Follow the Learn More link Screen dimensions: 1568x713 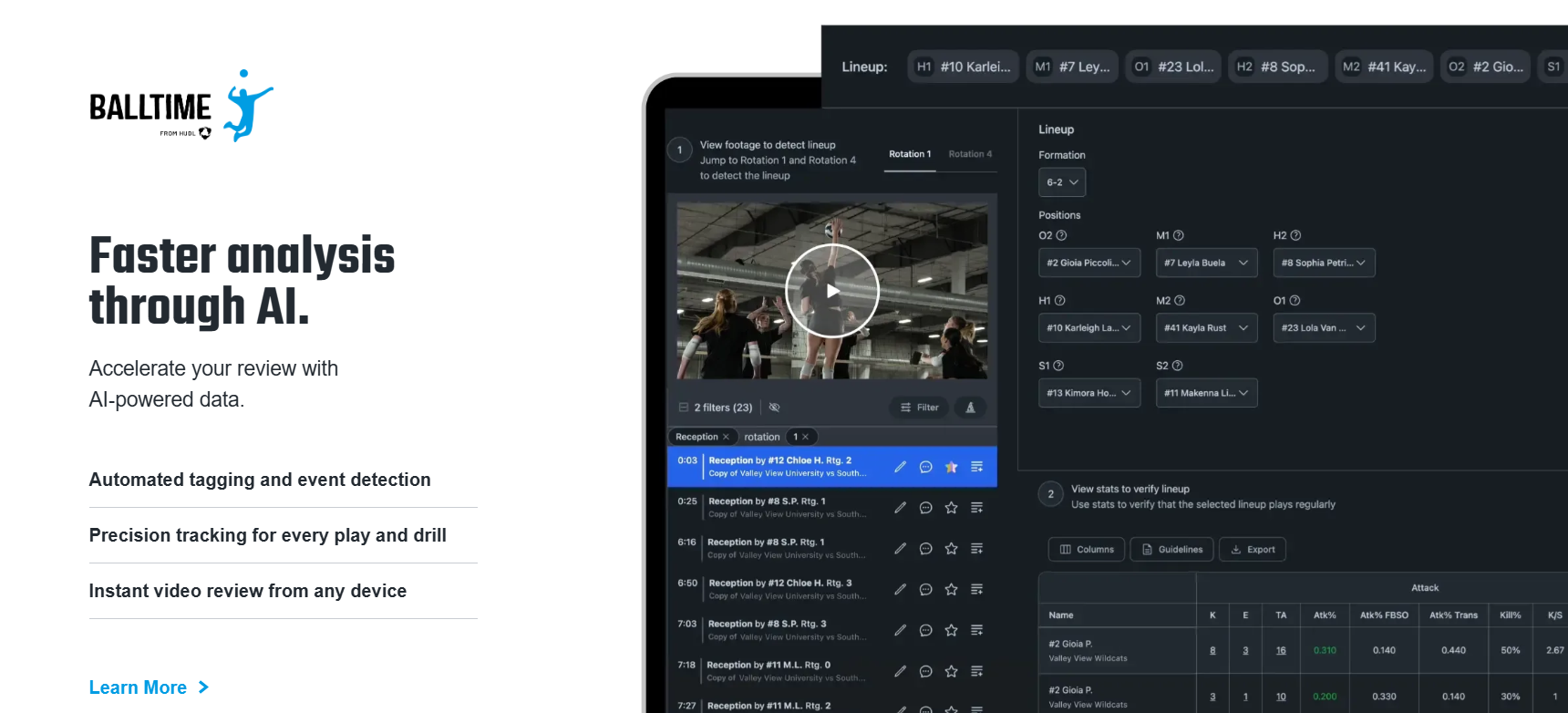150,687
